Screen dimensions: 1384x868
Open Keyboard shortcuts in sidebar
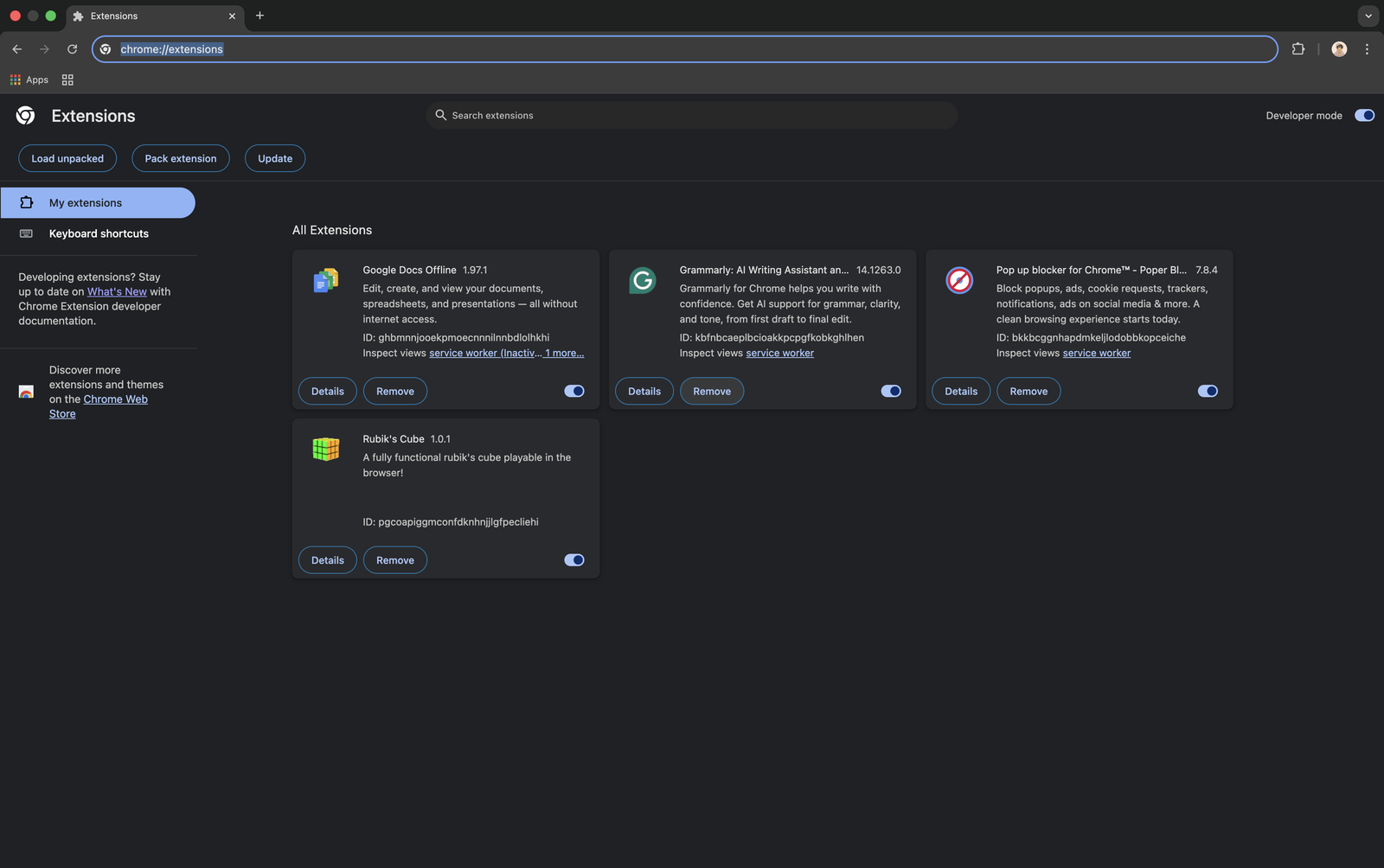point(98,233)
